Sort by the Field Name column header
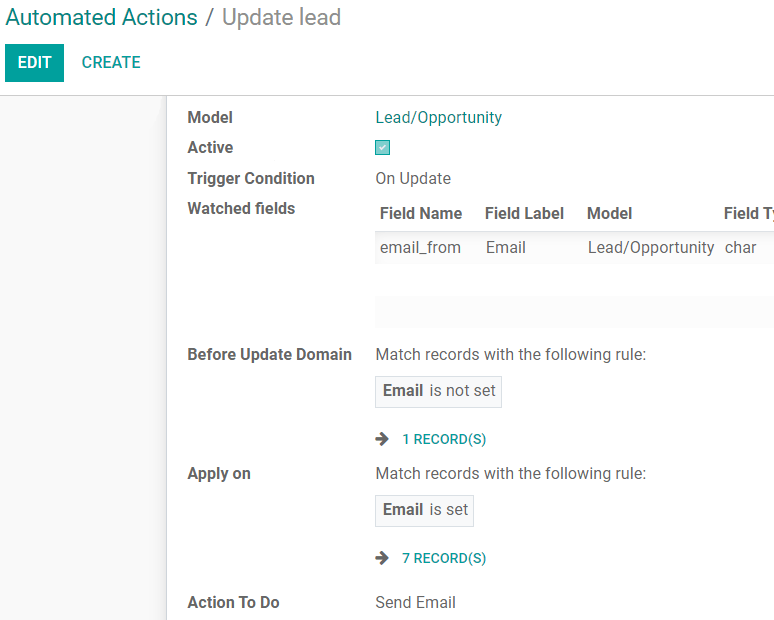The width and height of the screenshot is (774, 620). point(421,214)
